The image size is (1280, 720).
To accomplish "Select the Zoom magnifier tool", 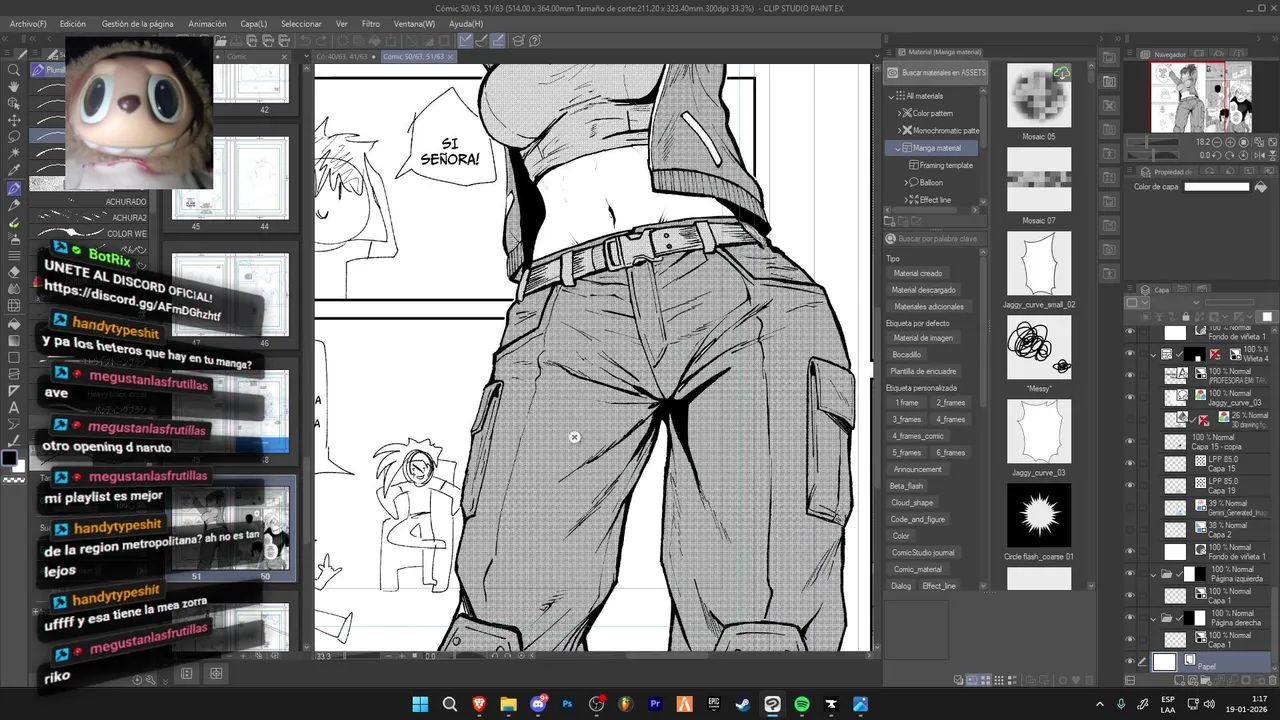I will 14,70.
